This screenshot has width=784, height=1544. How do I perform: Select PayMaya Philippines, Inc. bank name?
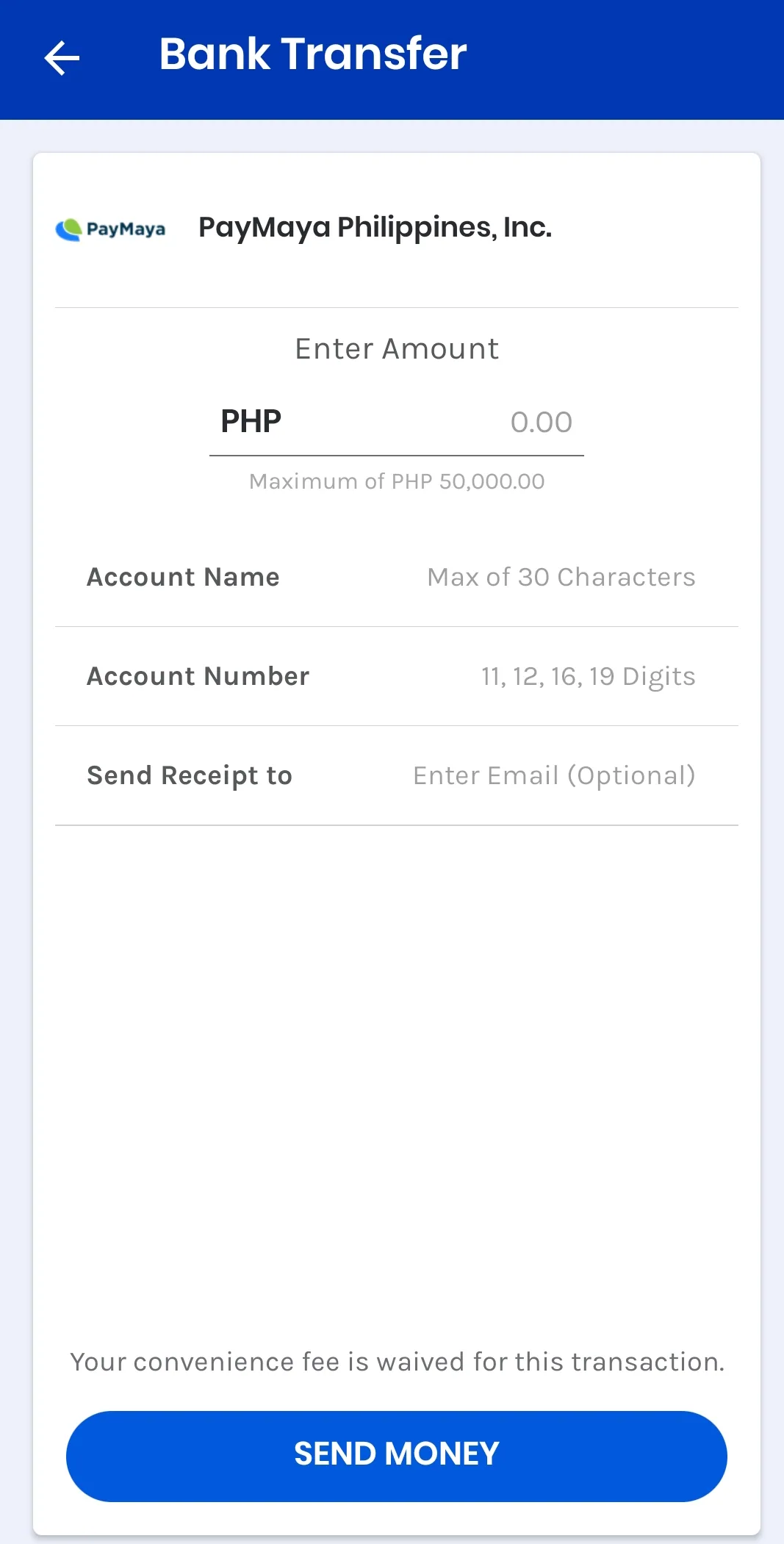[x=375, y=228]
